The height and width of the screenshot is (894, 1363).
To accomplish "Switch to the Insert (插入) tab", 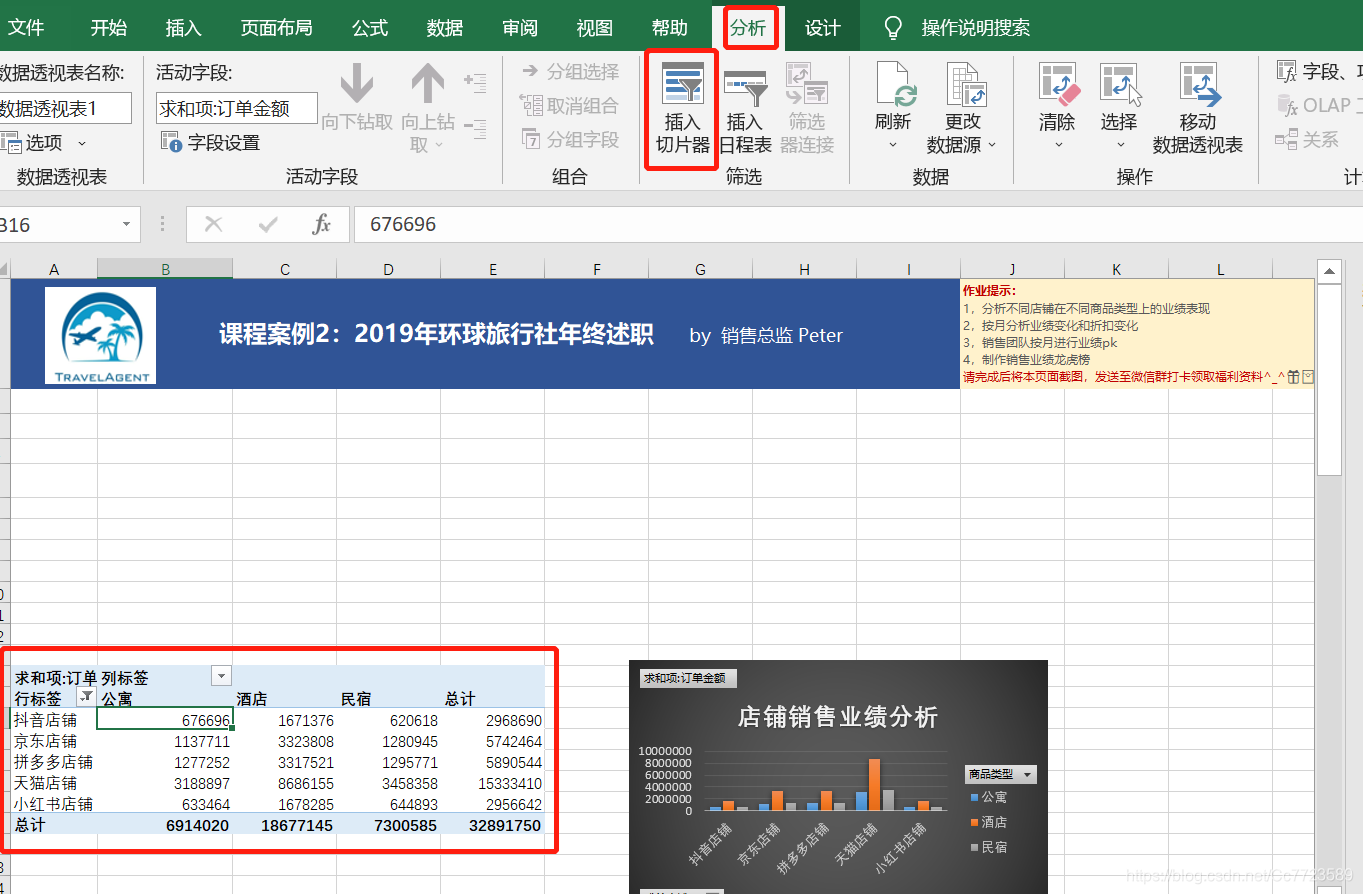I will pos(183,27).
